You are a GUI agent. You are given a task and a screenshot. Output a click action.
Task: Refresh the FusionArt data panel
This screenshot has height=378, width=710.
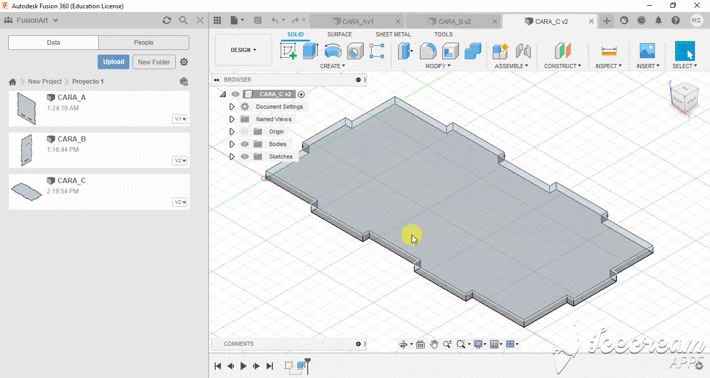(167, 20)
